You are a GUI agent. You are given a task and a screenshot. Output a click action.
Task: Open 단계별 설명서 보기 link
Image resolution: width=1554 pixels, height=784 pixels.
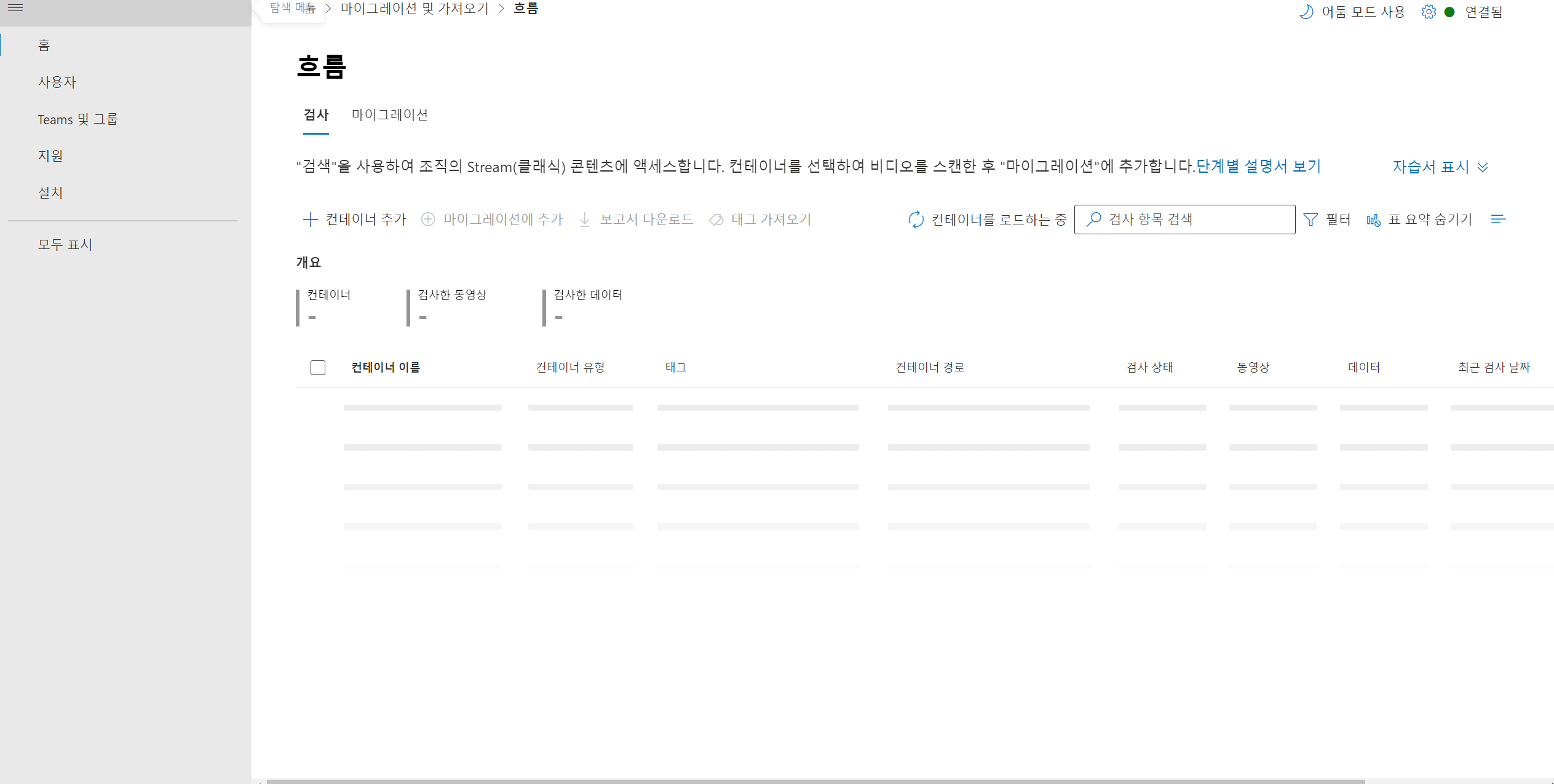[x=1258, y=167]
